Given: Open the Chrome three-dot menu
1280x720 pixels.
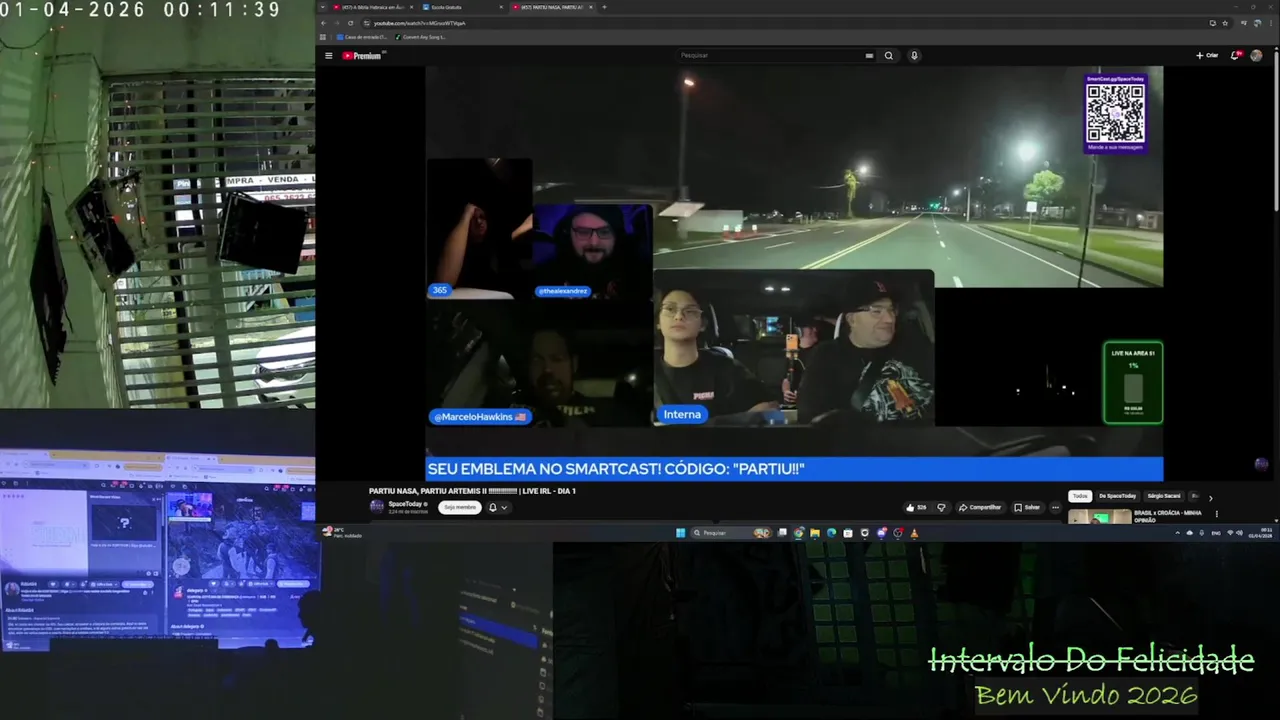Looking at the screenshot, I should pos(1271,23).
